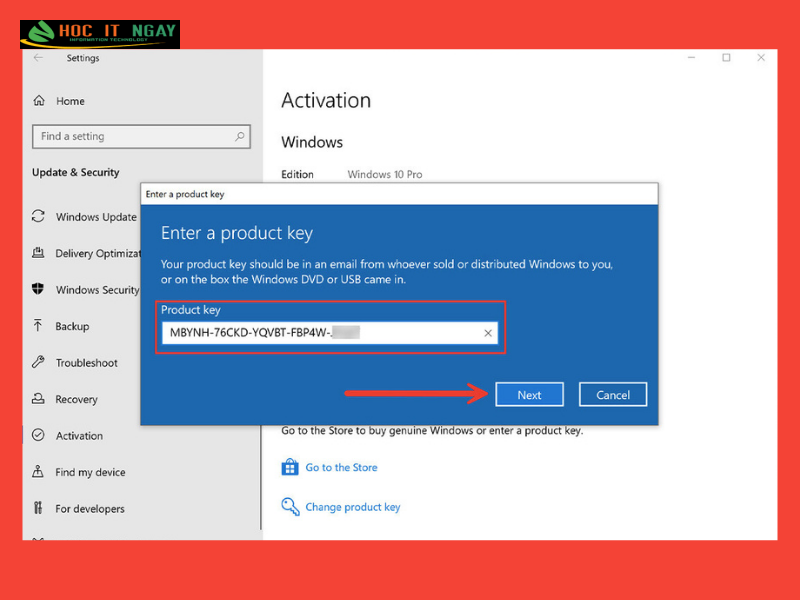Screen dimensions: 800x600
Task: Click the Windows Security shield icon
Action: click(38, 289)
